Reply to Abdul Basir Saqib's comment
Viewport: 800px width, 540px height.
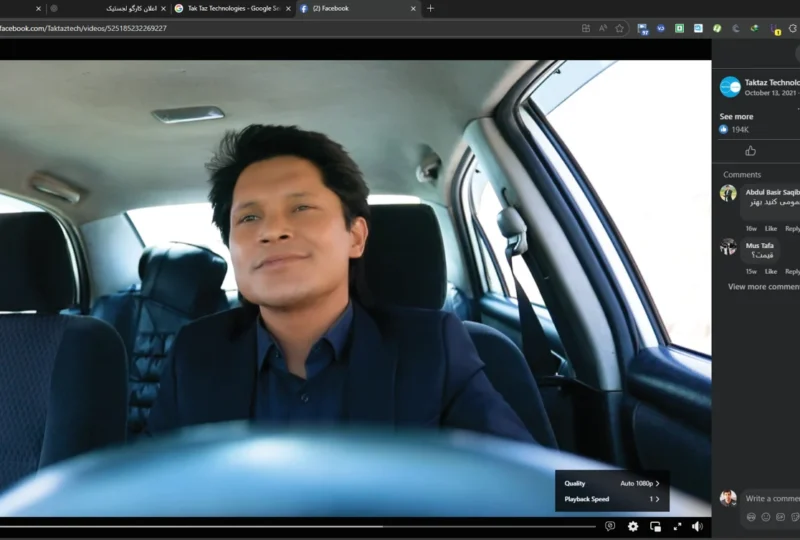[x=792, y=229]
